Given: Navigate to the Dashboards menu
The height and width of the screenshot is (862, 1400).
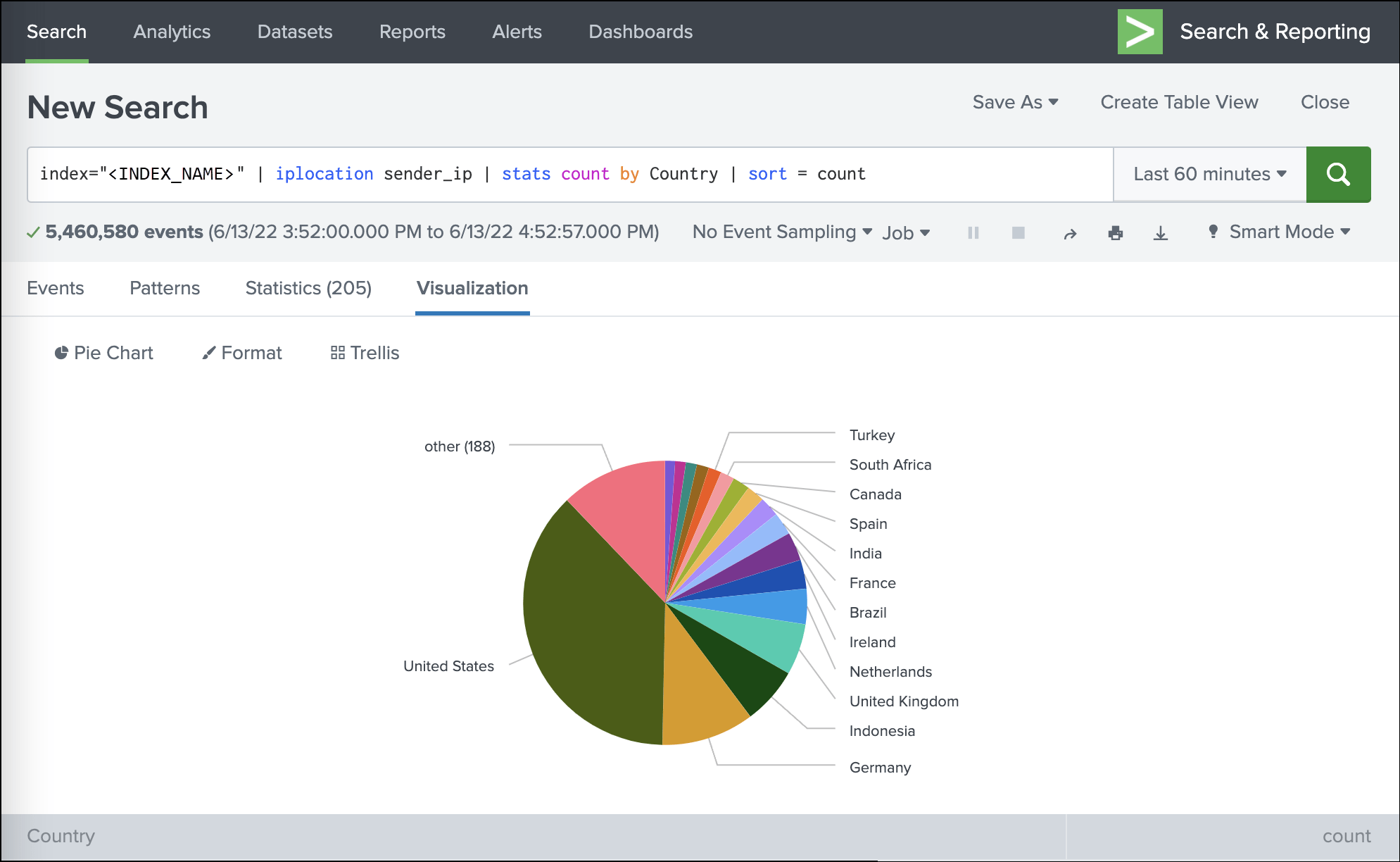Looking at the screenshot, I should (640, 32).
